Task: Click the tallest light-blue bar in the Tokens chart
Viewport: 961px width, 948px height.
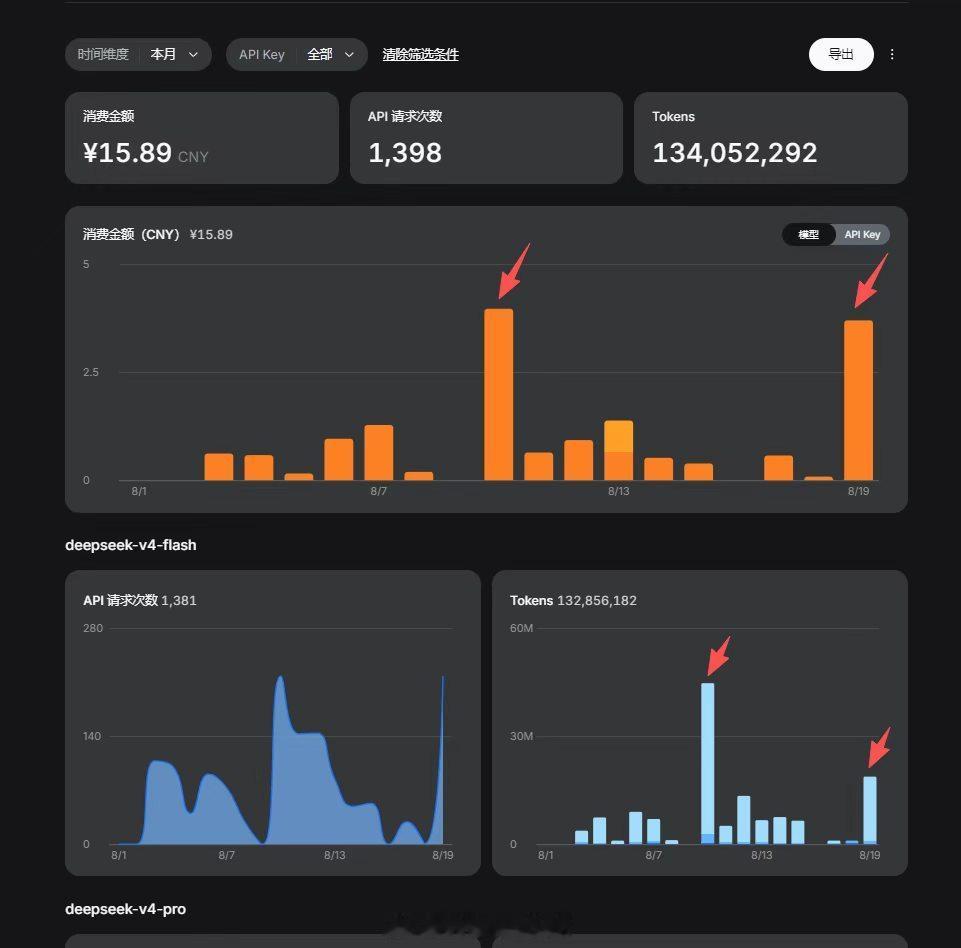Action: coord(707,763)
